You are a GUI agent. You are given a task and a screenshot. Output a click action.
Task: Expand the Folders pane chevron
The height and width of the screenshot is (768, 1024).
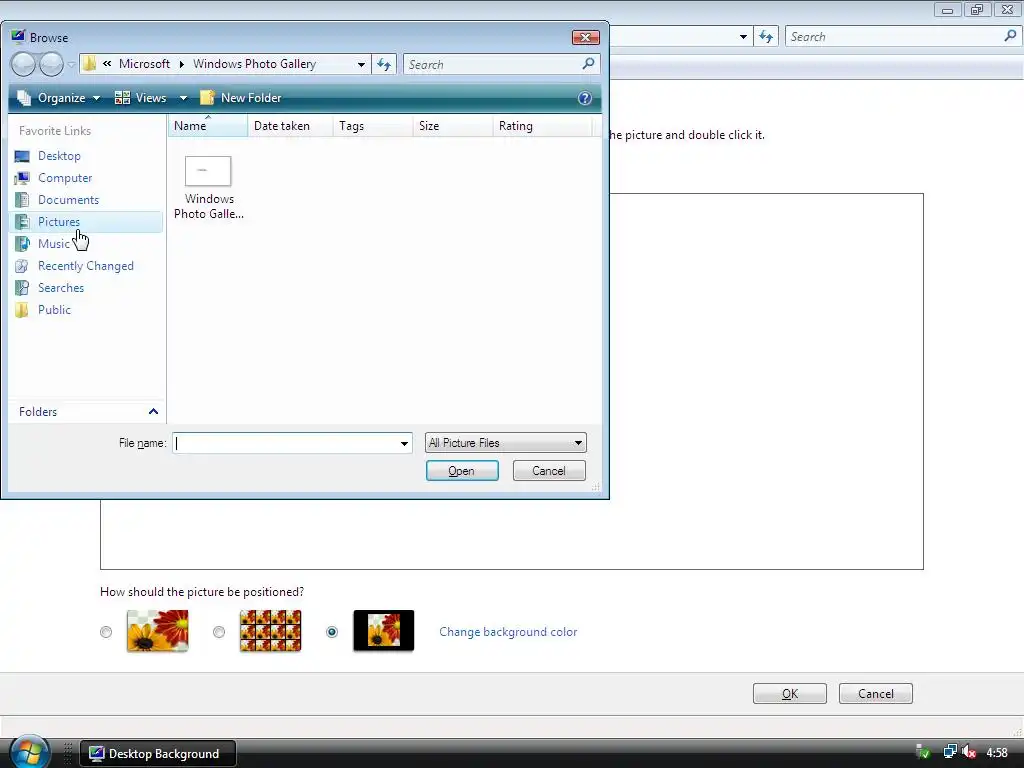pyautogui.click(x=153, y=411)
